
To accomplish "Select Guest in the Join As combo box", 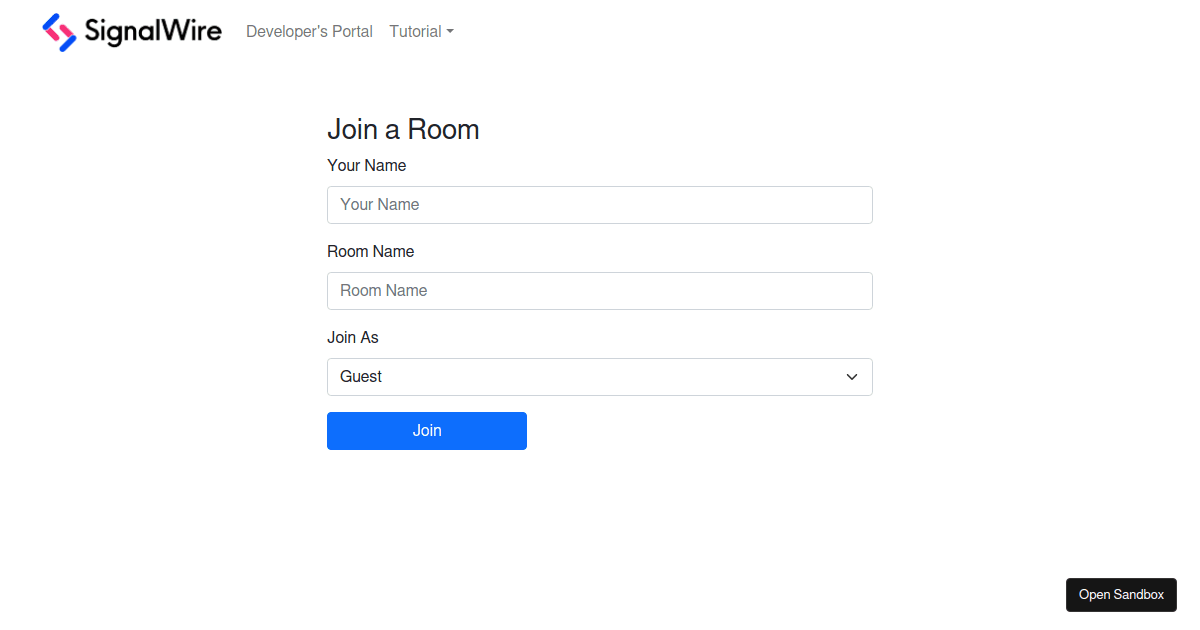I will (600, 377).
